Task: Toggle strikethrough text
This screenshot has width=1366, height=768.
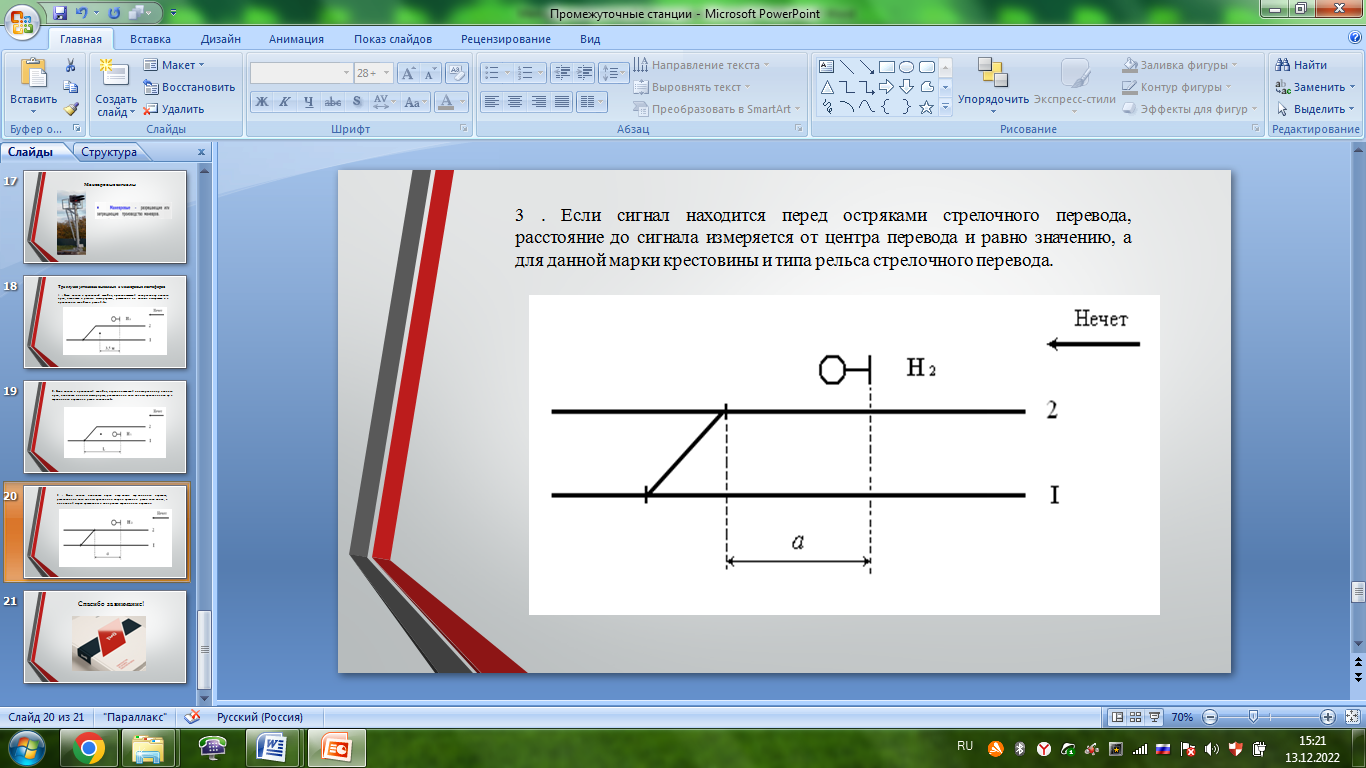Action: [332, 102]
